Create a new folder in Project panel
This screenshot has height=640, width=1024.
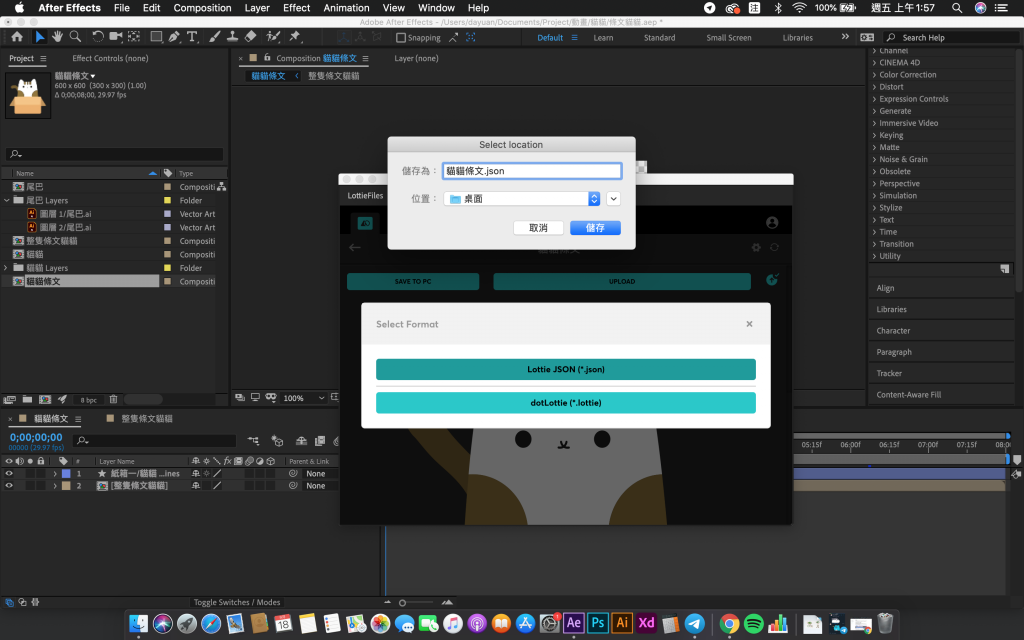pyautogui.click(x=27, y=399)
